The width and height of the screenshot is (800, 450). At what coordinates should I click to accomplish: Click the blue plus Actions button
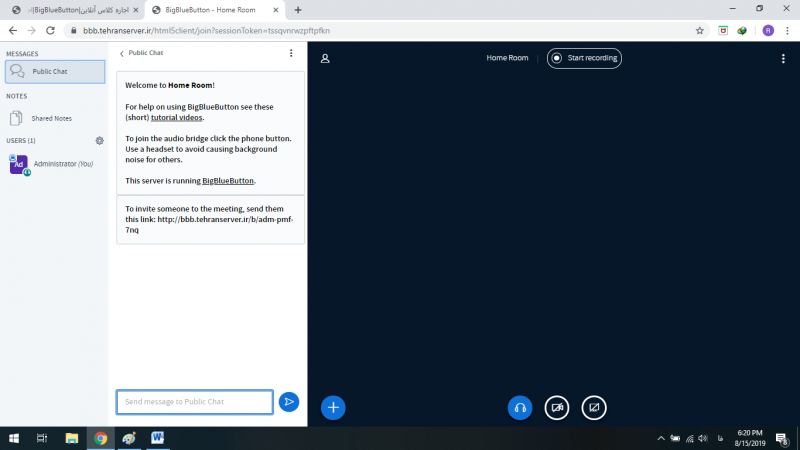(x=334, y=407)
